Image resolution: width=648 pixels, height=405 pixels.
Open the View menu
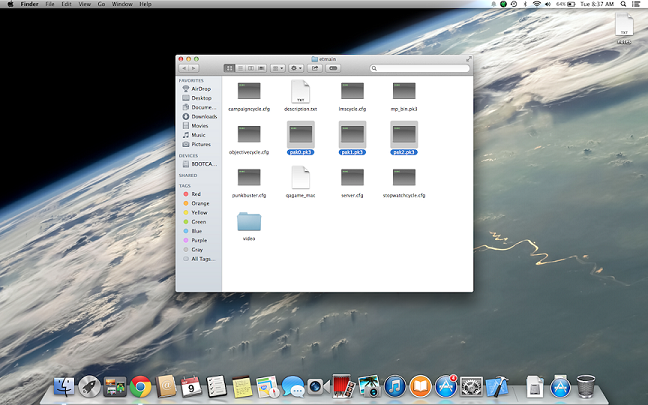click(85, 4)
